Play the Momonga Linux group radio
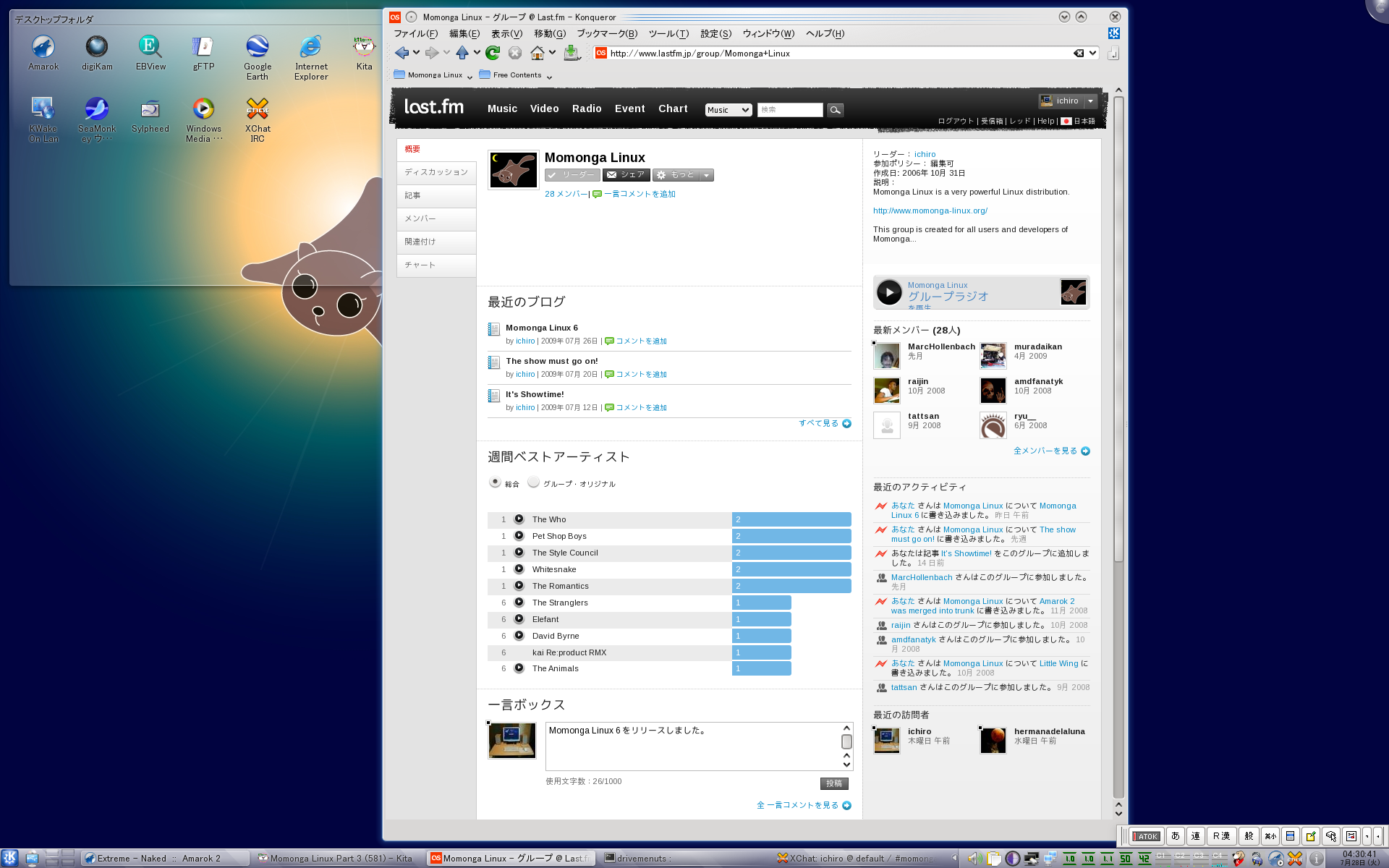 point(889,292)
